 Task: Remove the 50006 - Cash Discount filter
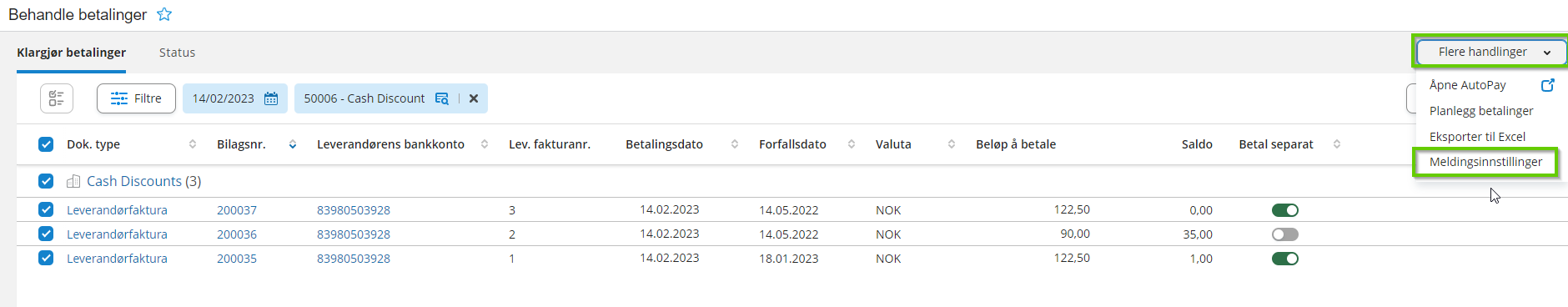tap(474, 98)
